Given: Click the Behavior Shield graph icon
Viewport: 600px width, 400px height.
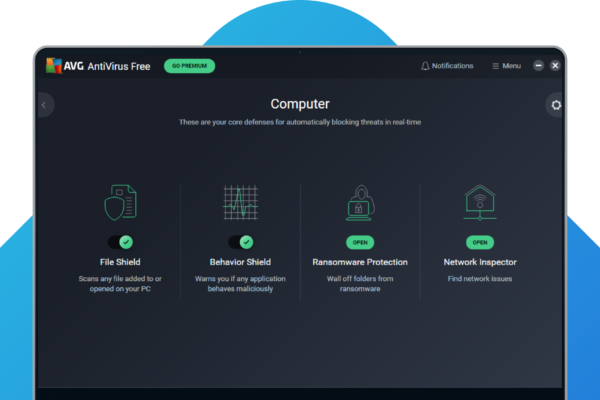Looking at the screenshot, I should 240,203.
